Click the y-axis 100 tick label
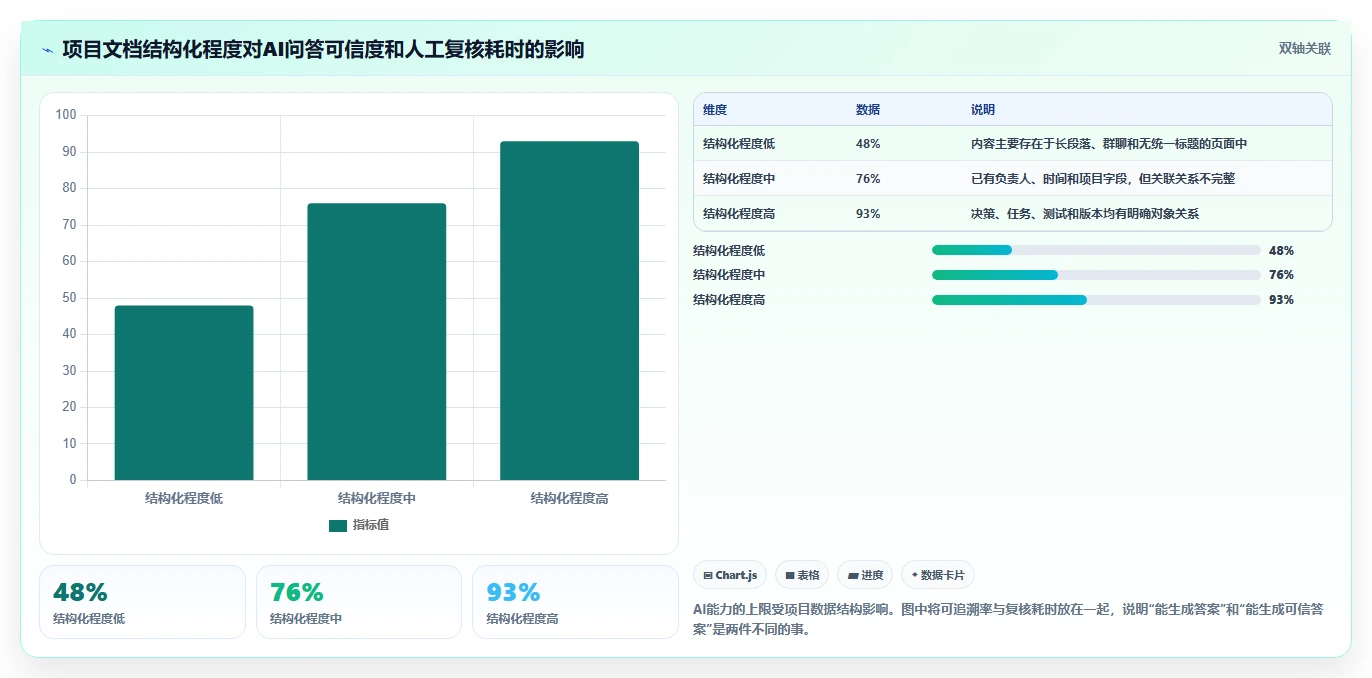This screenshot has height=678, width=1372. [66, 115]
